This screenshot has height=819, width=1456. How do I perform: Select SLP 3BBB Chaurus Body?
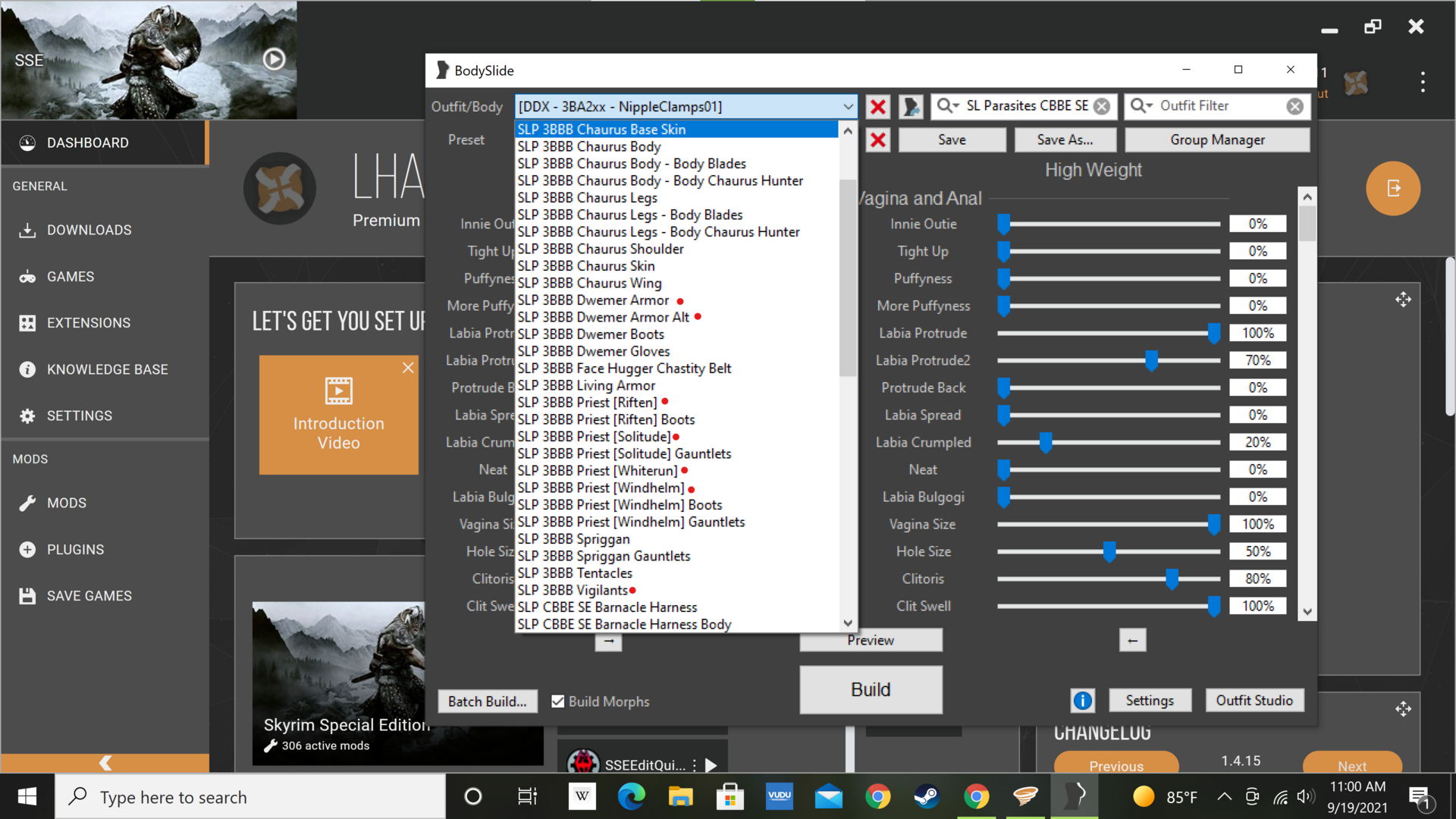[x=676, y=146]
